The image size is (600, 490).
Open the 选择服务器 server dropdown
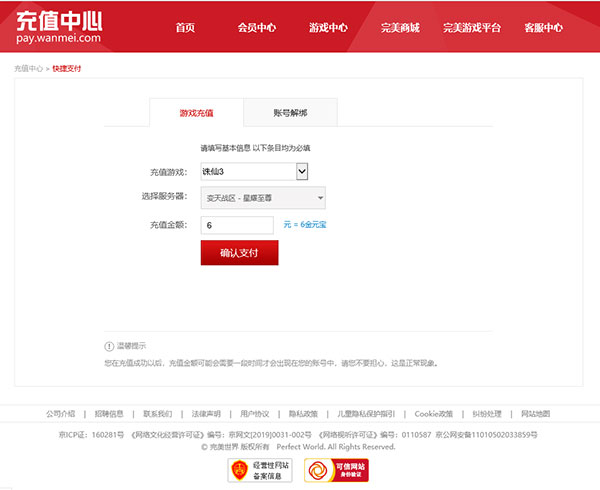pos(262,197)
